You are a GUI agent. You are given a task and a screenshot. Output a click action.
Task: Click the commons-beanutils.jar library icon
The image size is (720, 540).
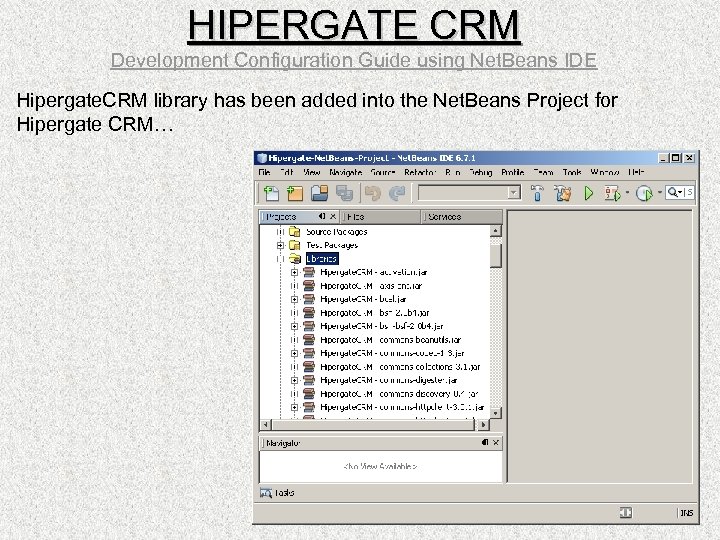pyautogui.click(x=309, y=340)
